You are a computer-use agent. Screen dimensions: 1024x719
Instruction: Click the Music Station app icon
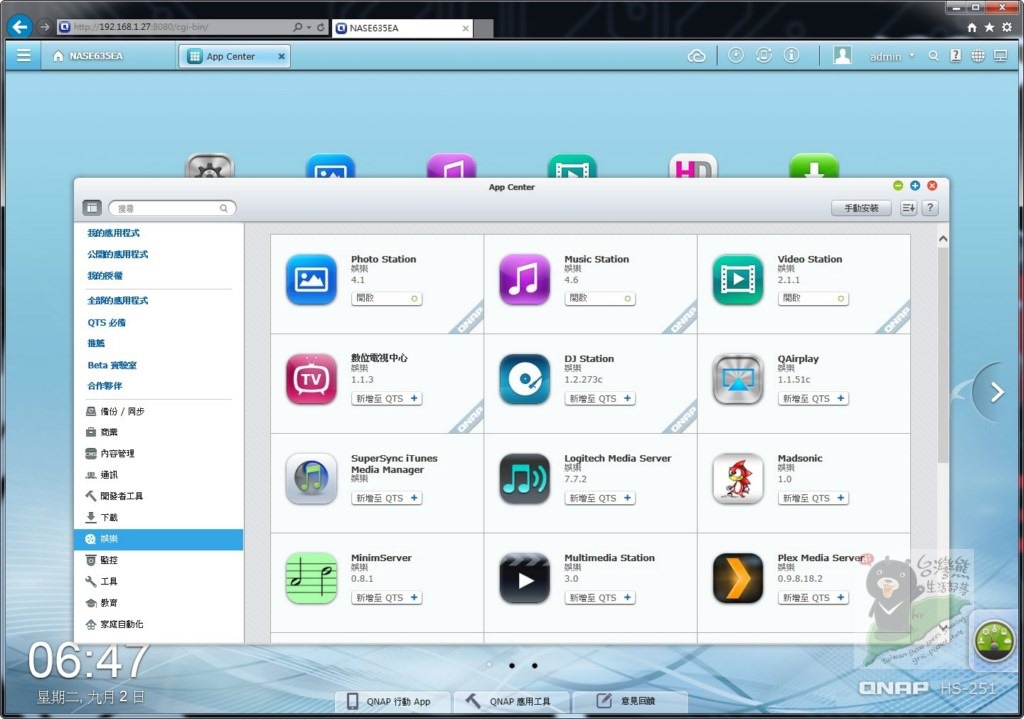[x=524, y=280]
